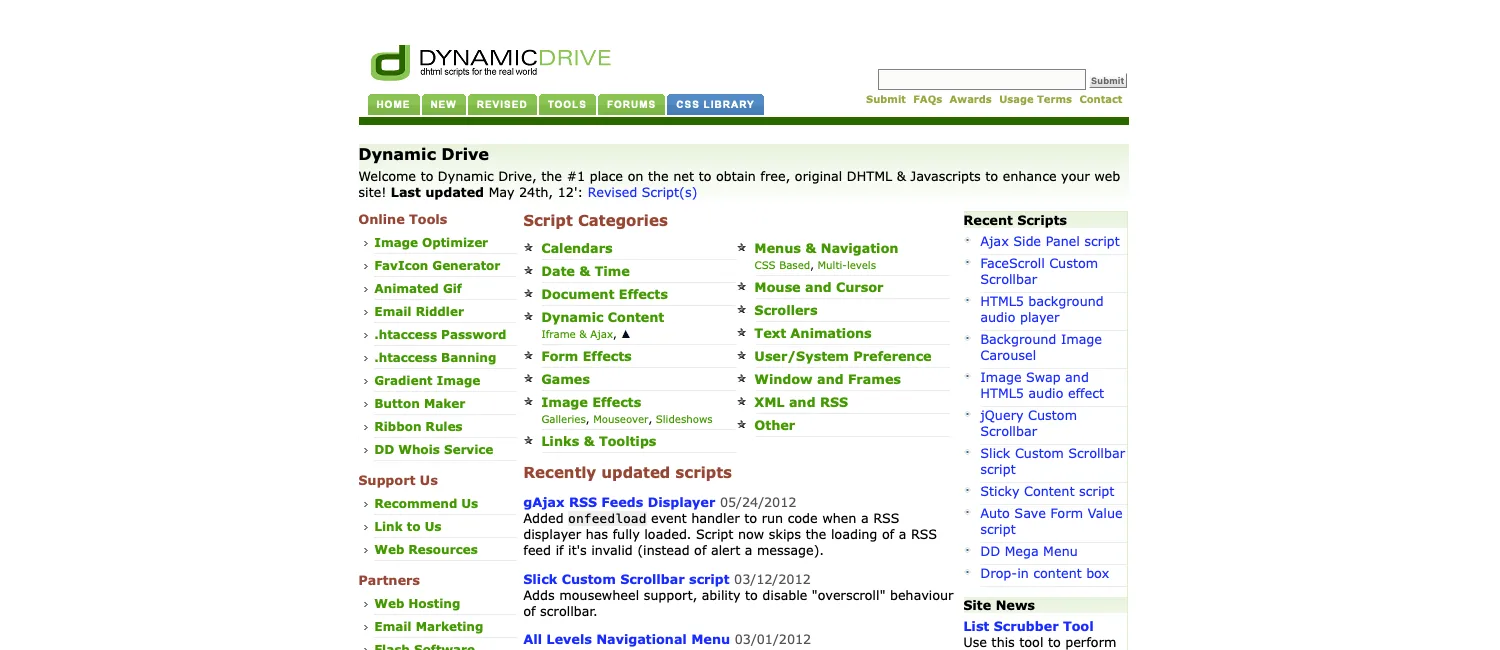Open Web Resources link
This screenshot has width=1500, height=650.
426,550
